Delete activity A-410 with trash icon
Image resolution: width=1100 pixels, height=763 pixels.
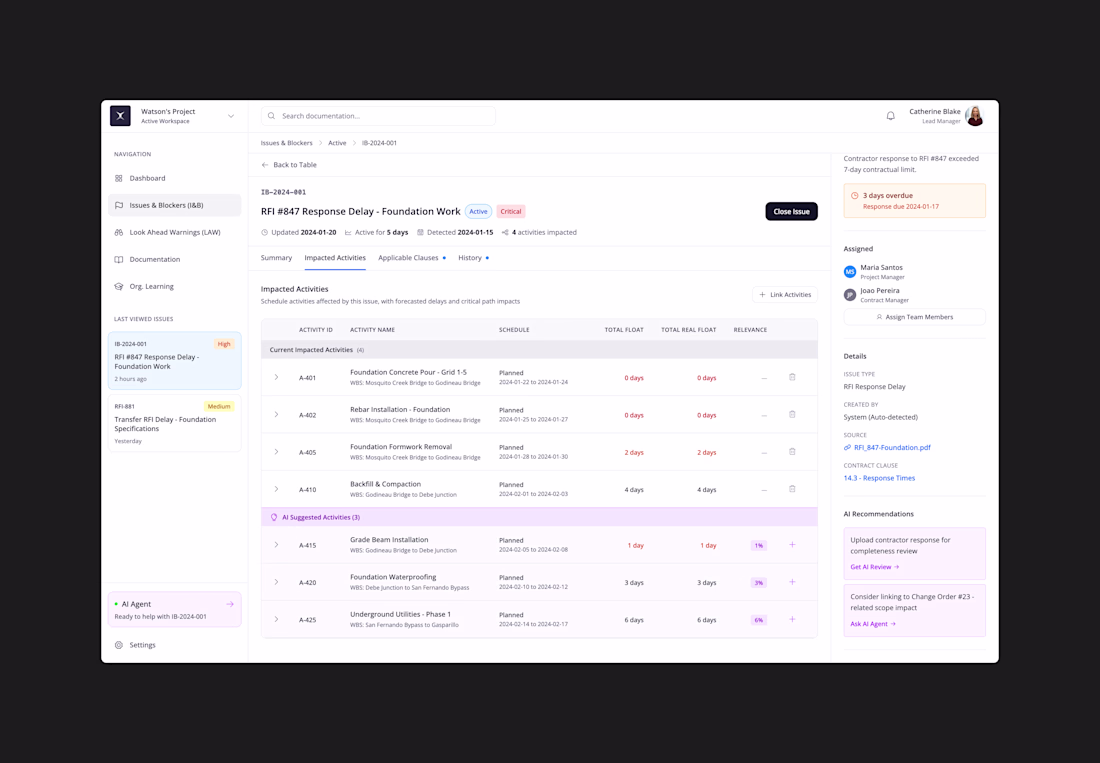792,489
